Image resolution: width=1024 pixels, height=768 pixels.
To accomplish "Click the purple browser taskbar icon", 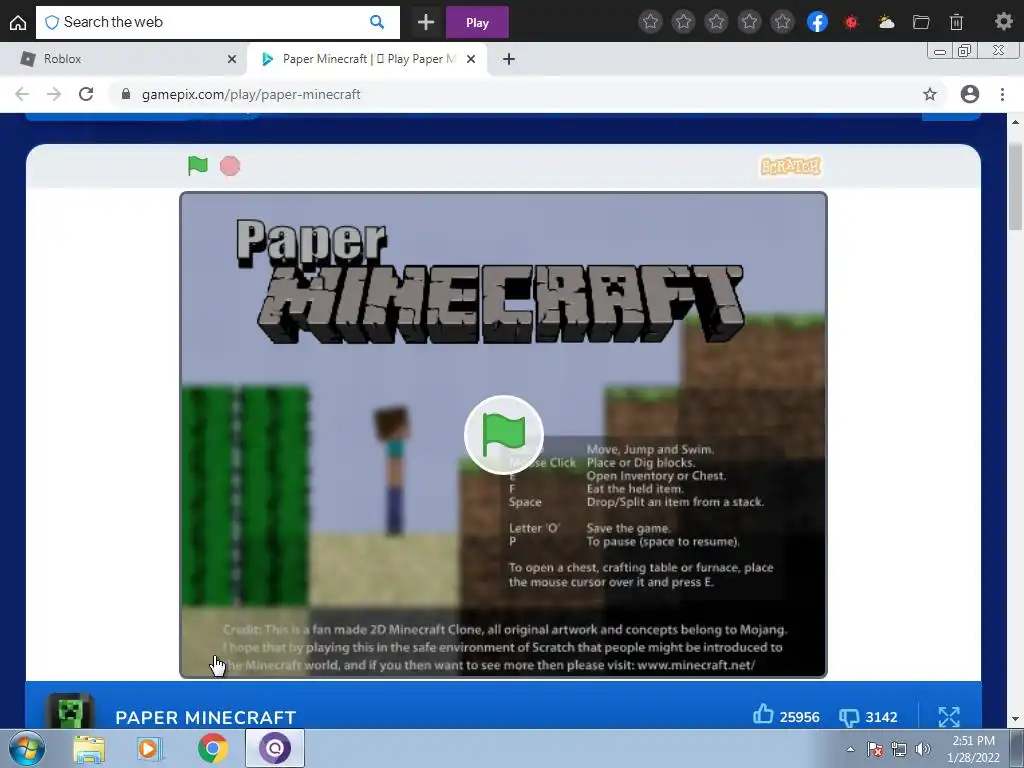I will click(275, 748).
